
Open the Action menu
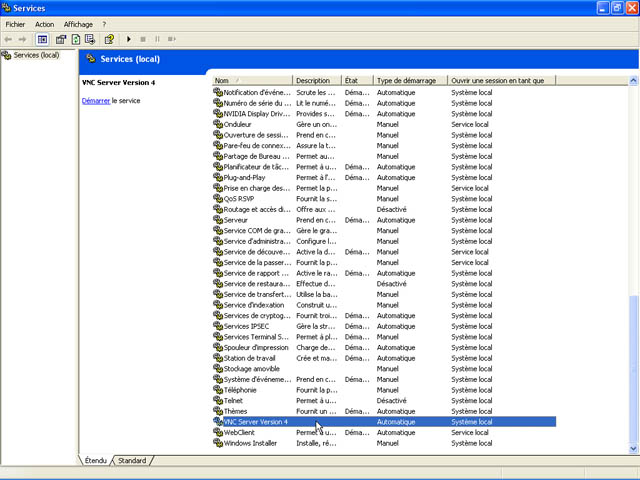pos(44,24)
